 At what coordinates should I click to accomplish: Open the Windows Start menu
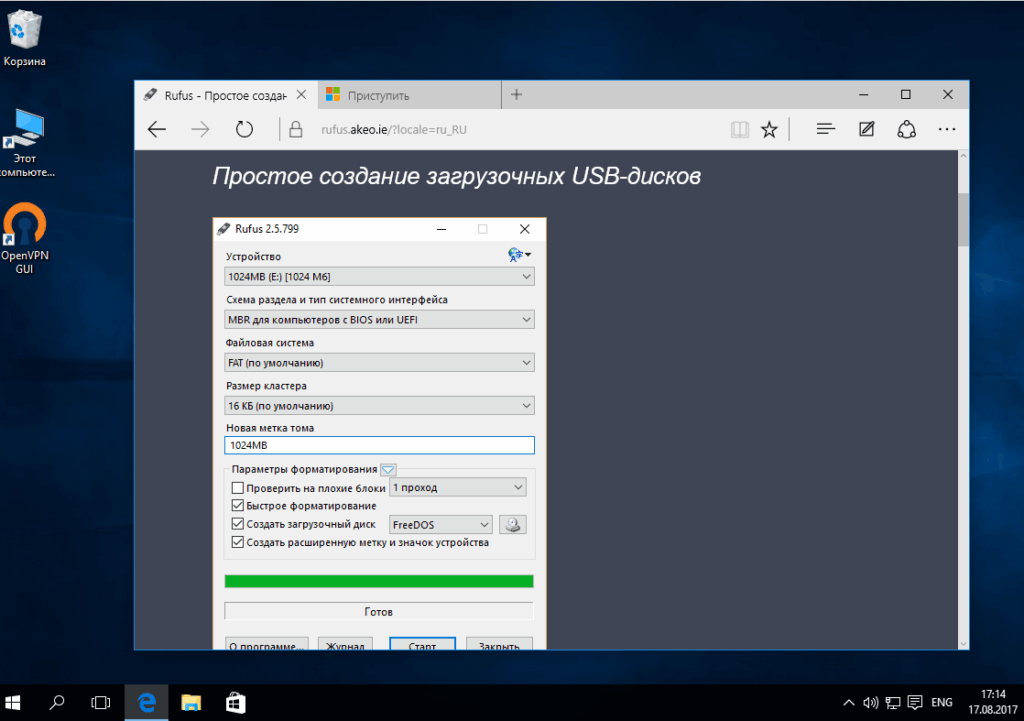click(x=13, y=703)
